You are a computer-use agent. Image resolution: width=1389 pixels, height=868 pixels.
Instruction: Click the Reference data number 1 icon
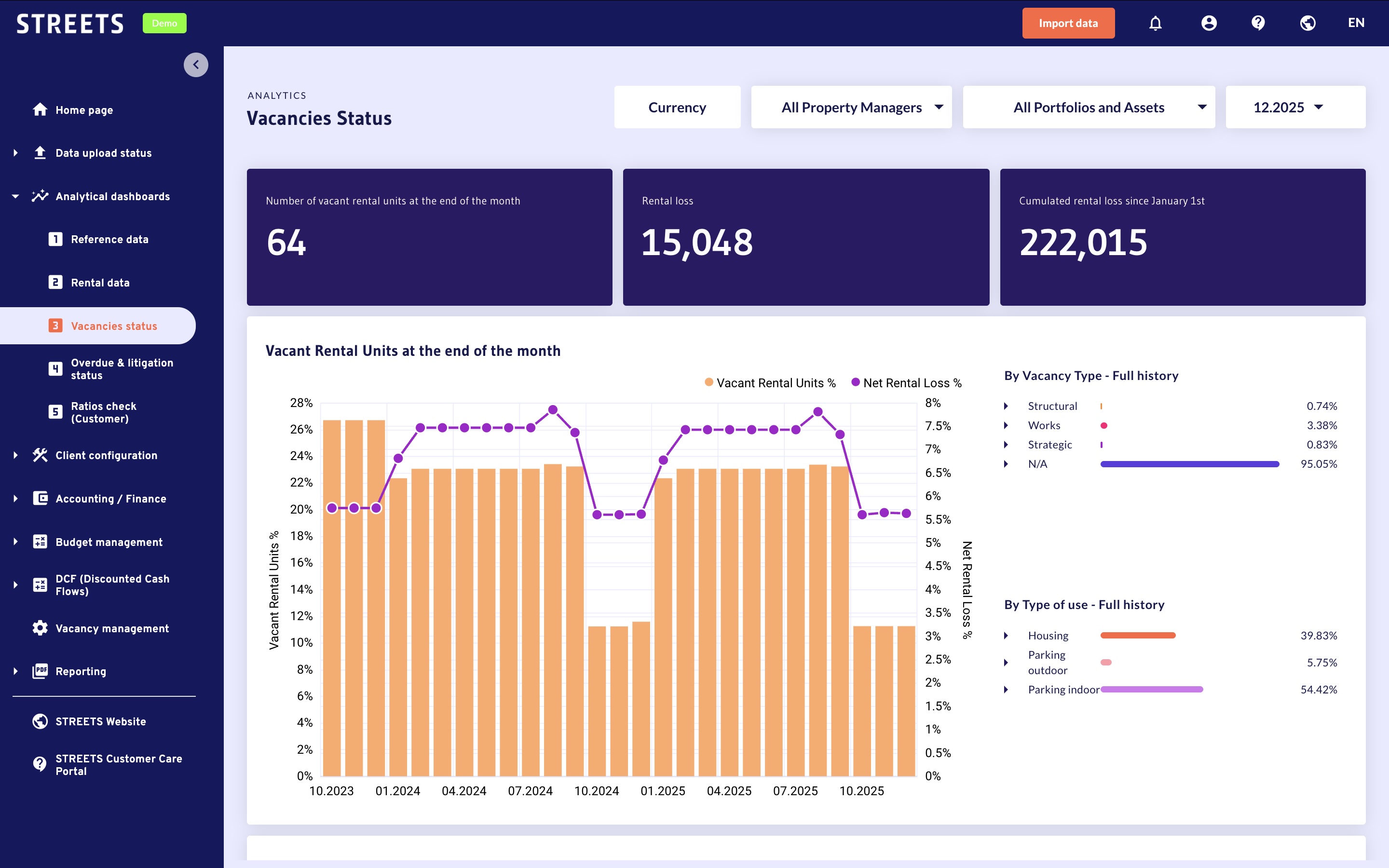pos(55,239)
